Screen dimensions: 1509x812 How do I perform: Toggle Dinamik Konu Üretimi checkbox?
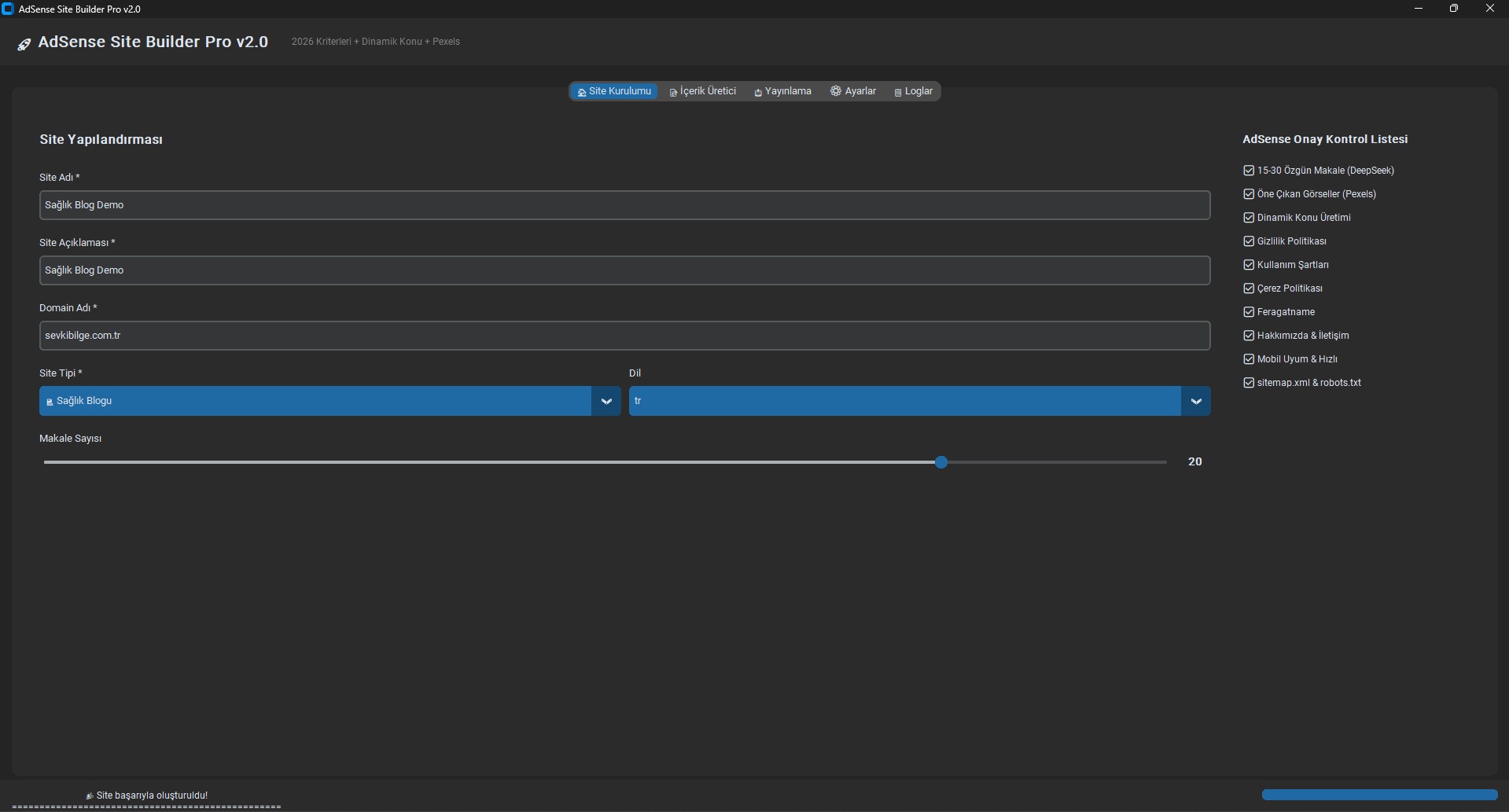coord(1249,218)
